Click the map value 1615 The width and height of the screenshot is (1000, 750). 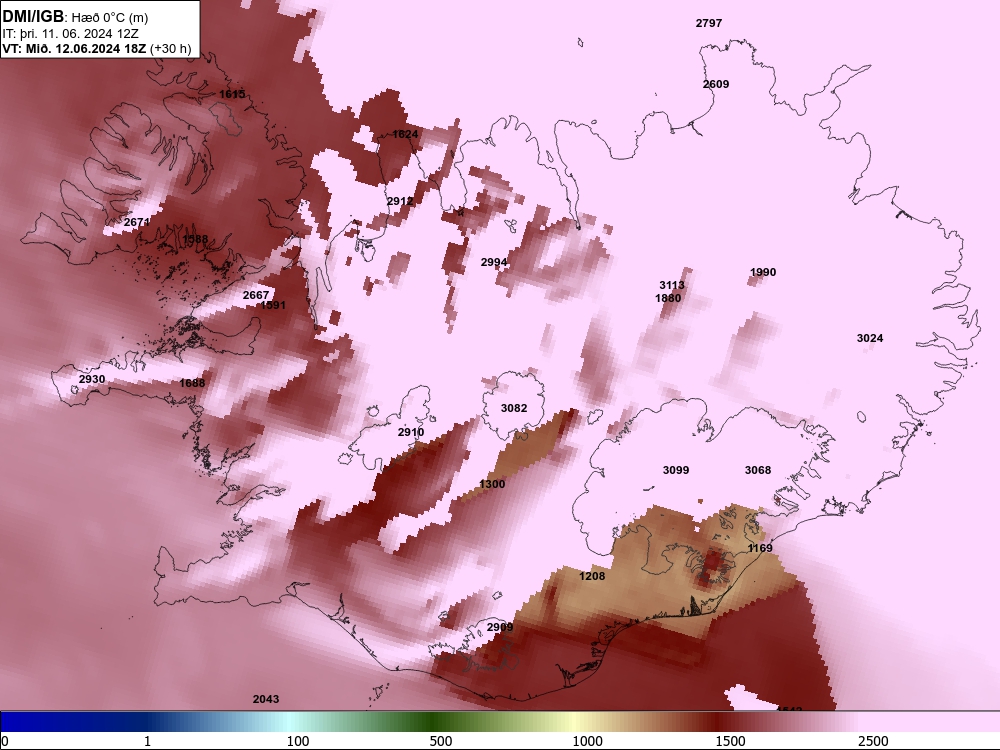click(x=232, y=94)
